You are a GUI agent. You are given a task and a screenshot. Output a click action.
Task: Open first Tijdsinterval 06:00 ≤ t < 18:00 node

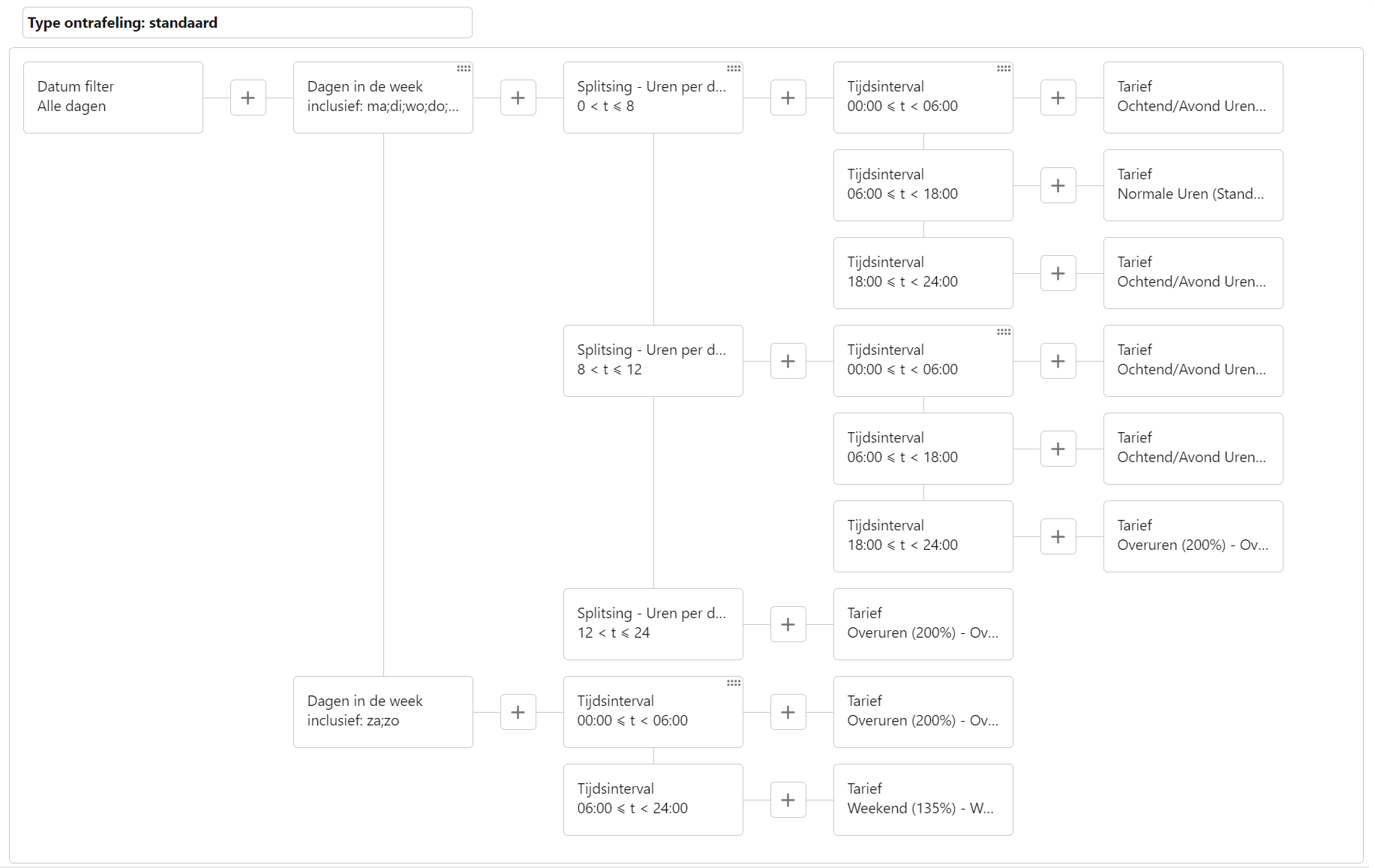[x=923, y=185]
